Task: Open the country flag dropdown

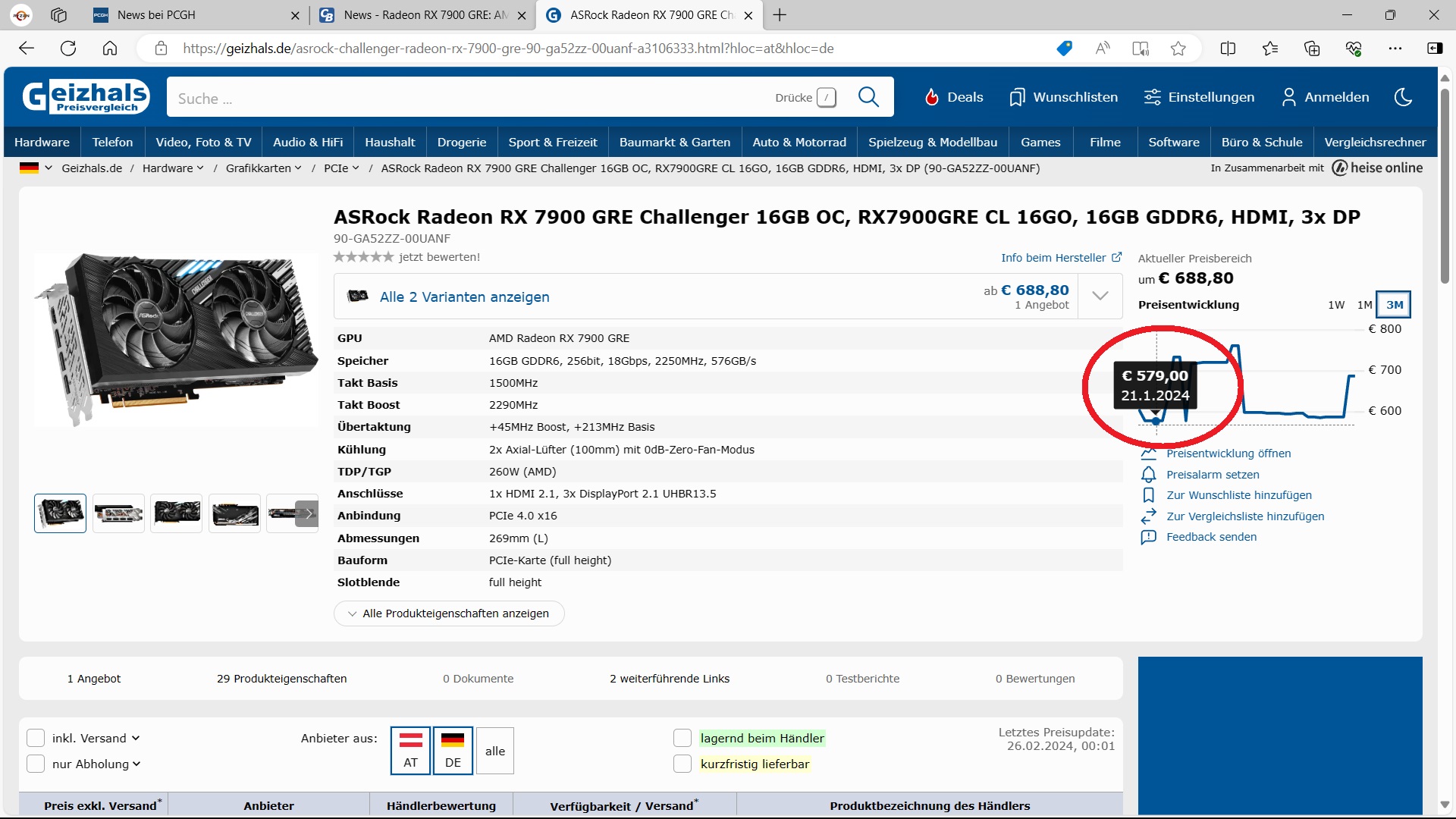Action: click(x=36, y=168)
